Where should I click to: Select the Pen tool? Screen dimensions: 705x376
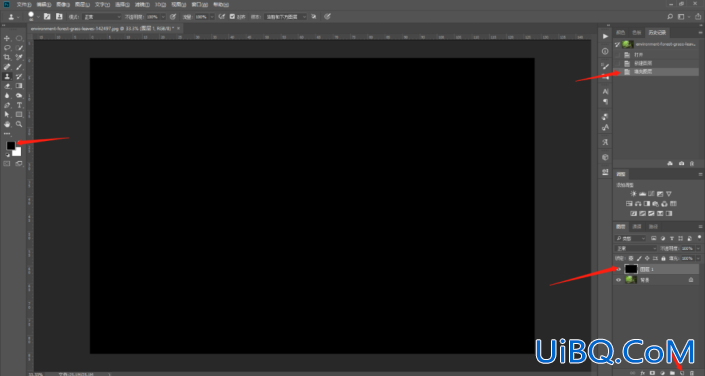click(x=7, y=105)
